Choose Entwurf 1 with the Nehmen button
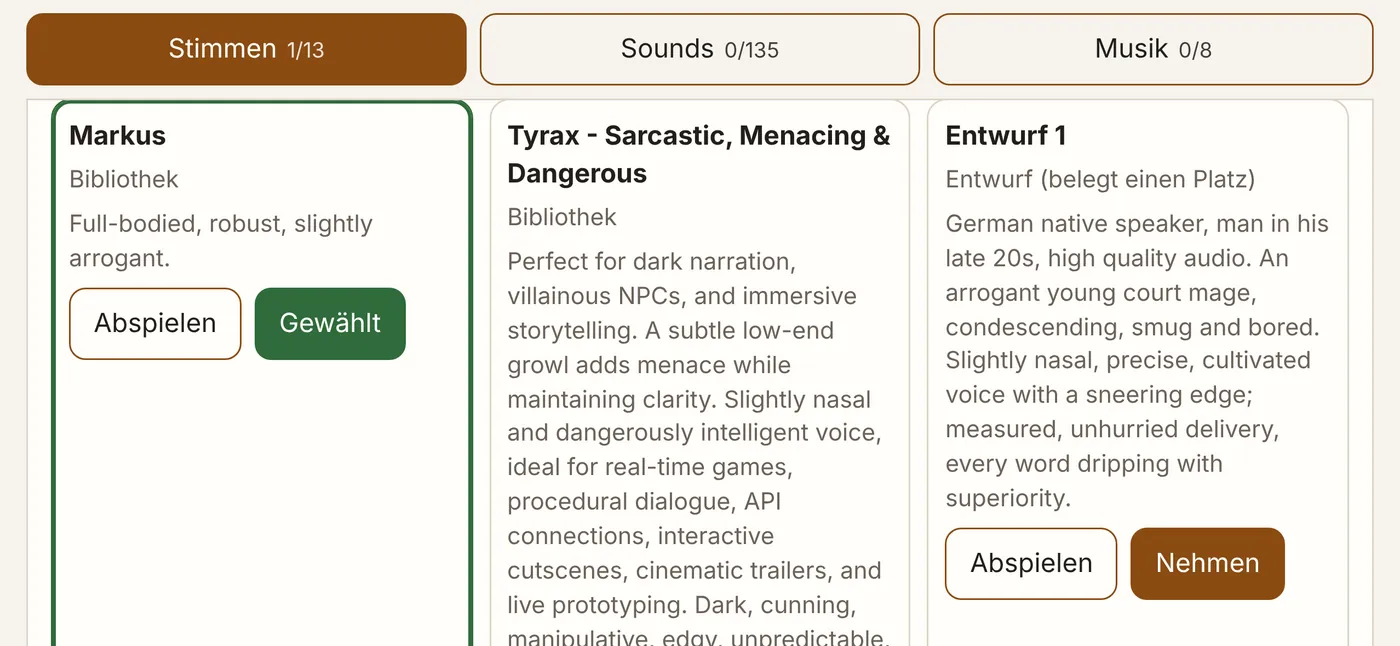Viewport: 1400px width, 646px height. 1207,564
